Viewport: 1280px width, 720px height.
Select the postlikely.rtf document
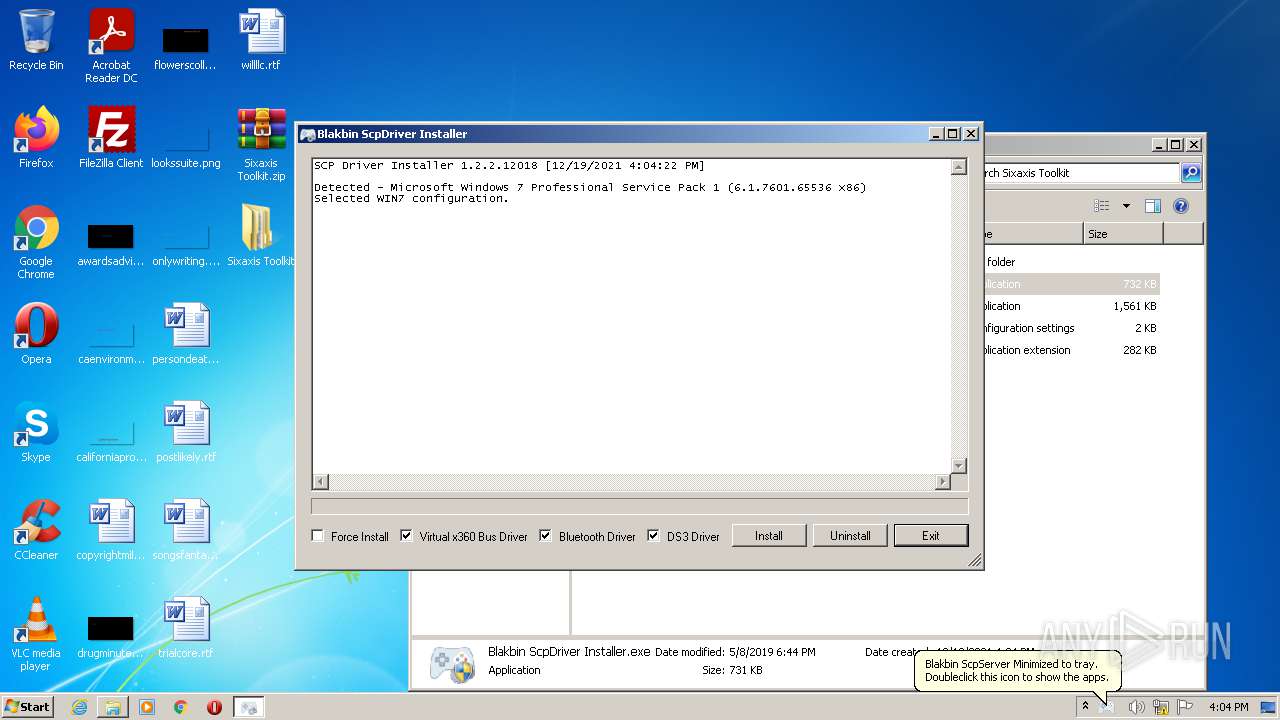tap(186, 432)
